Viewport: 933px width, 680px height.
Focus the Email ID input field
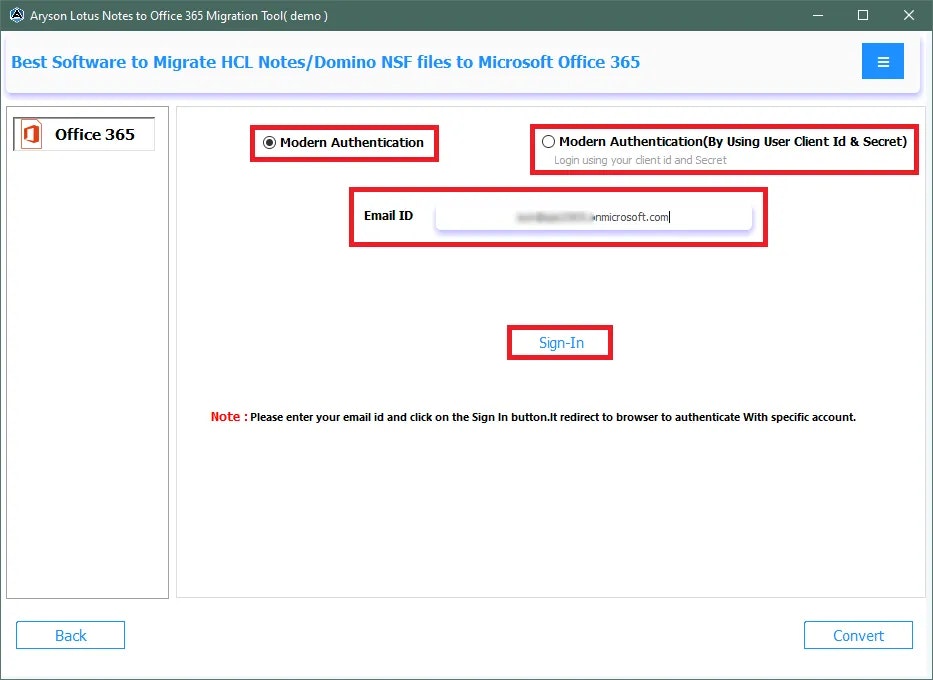[x=594, y=217]
